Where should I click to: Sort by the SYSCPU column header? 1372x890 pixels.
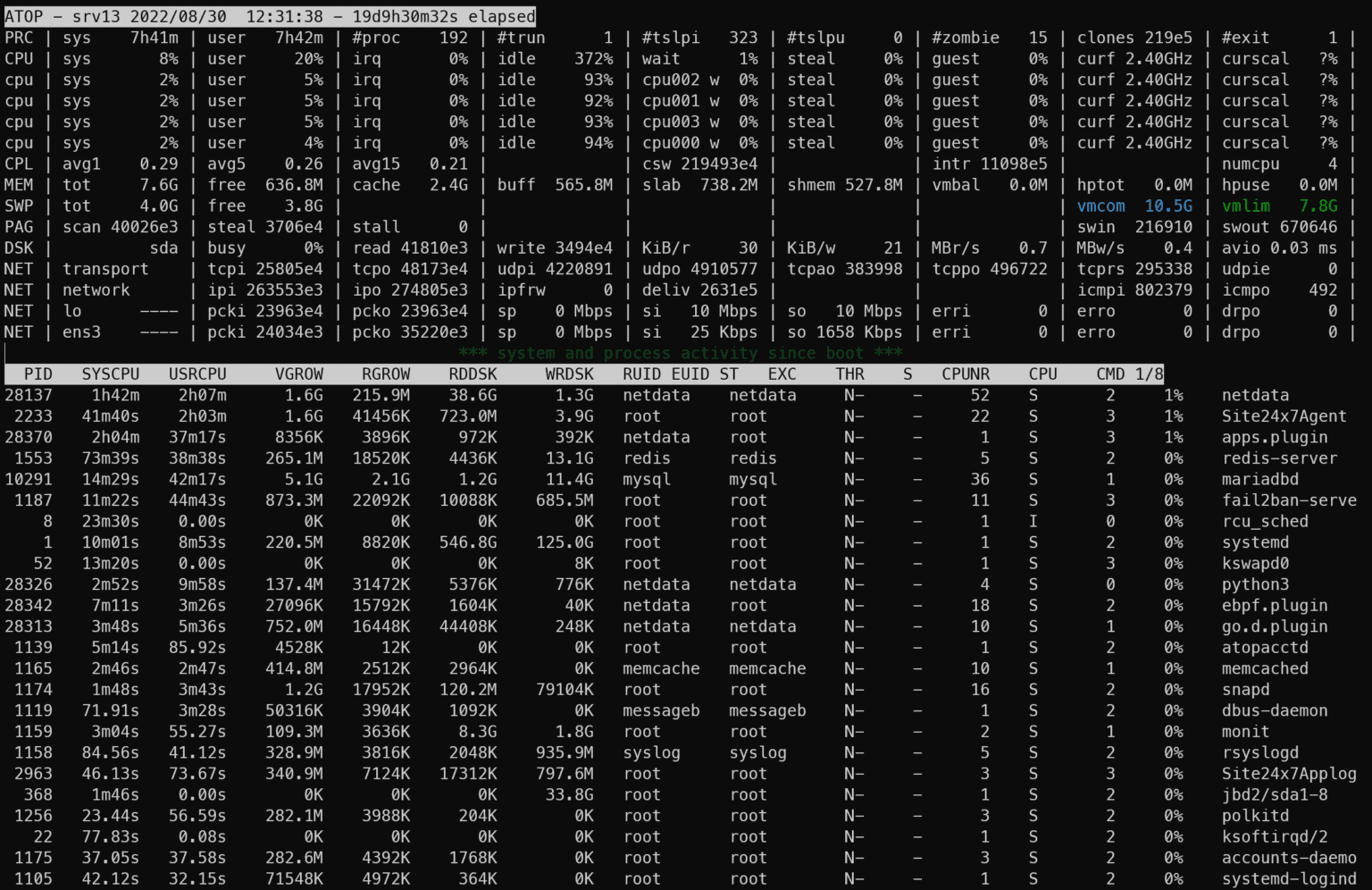point(113,374)
